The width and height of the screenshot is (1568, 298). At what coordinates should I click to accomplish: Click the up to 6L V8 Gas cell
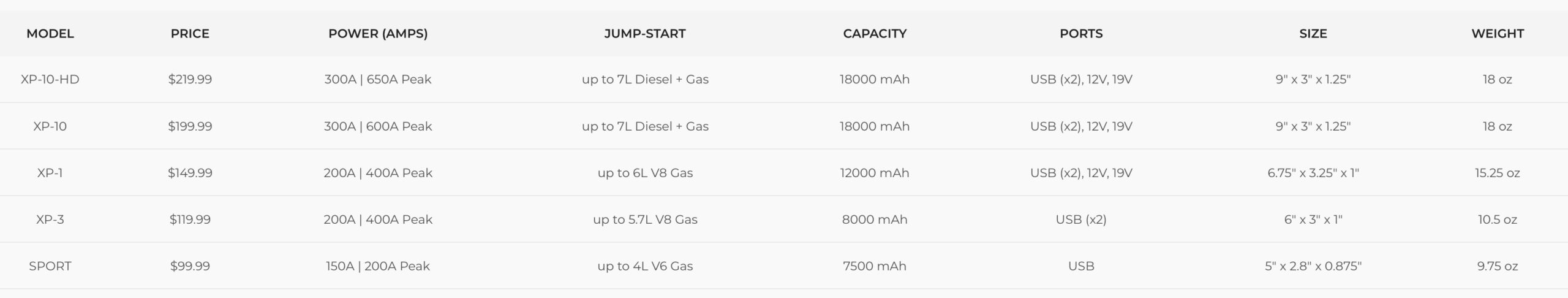tap(645, 173)
